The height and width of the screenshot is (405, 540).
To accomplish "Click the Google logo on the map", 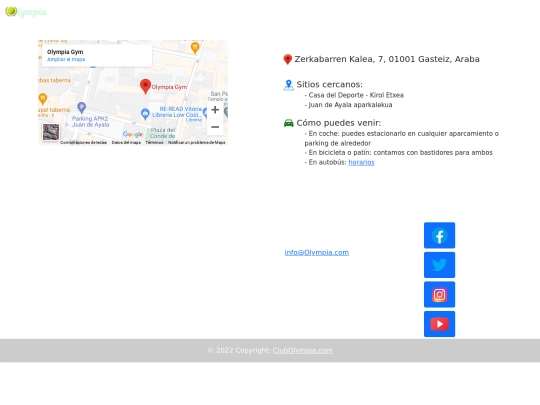I will 133,134.
